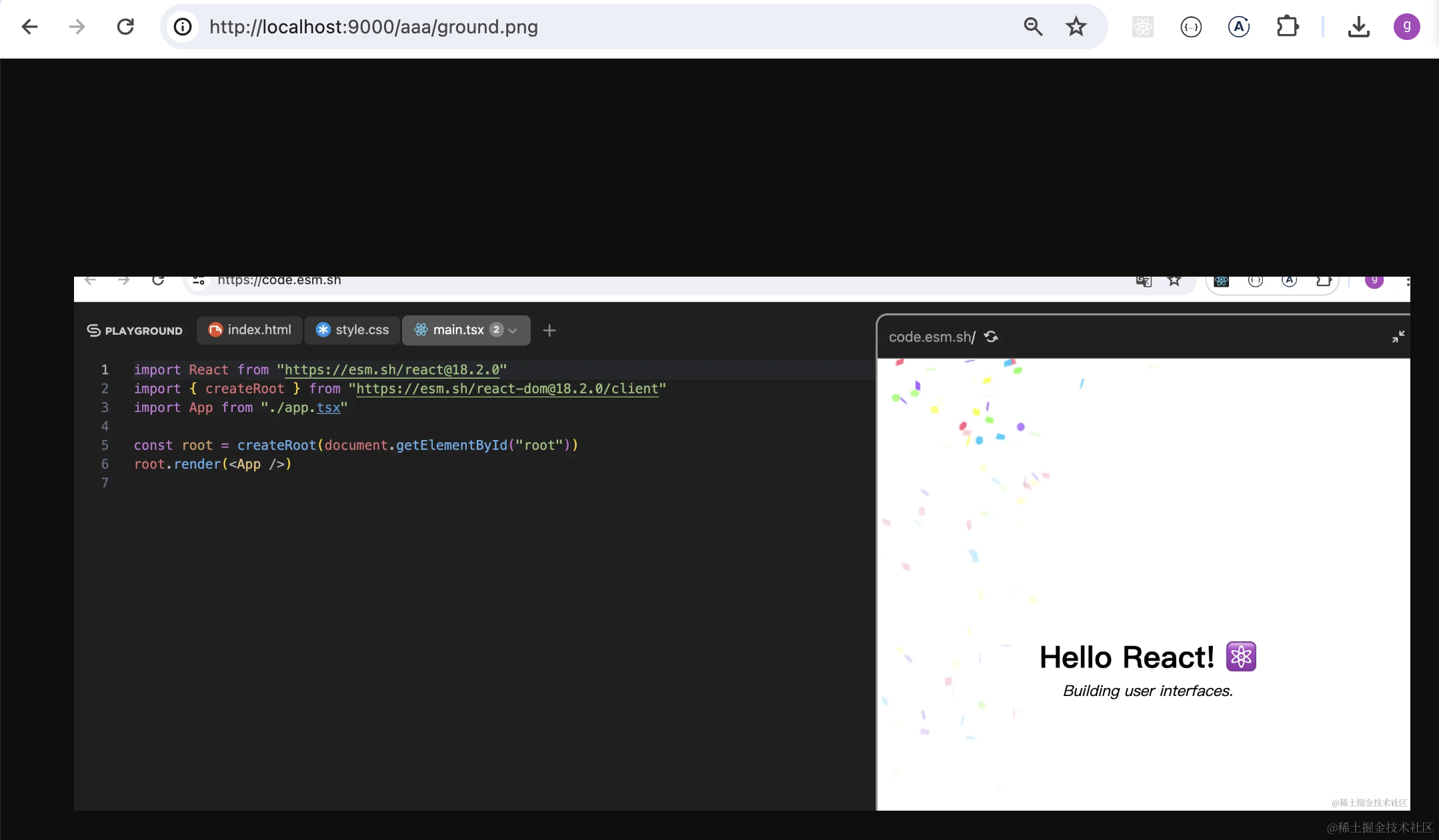Click the browser forward arrow

pos(77,27)
